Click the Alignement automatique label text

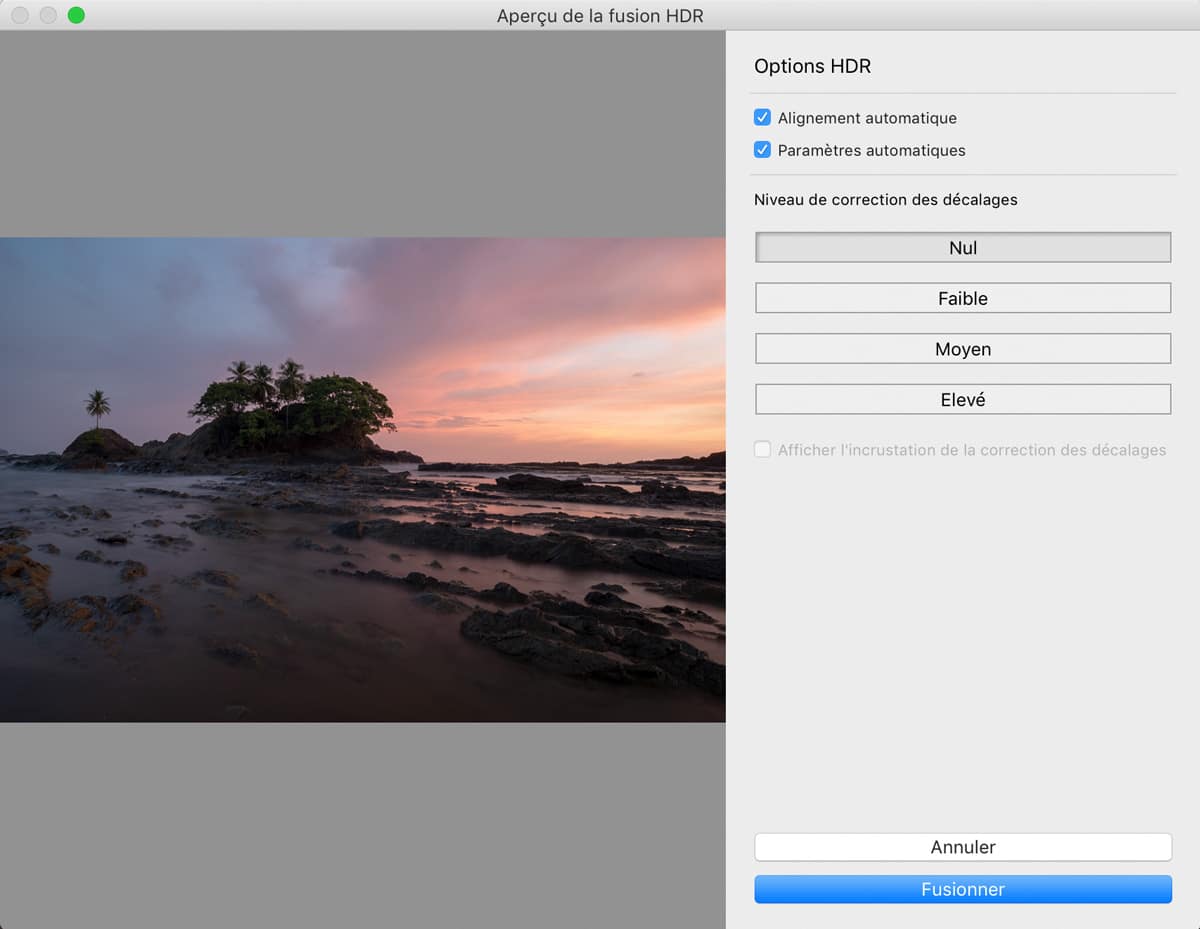867,118
